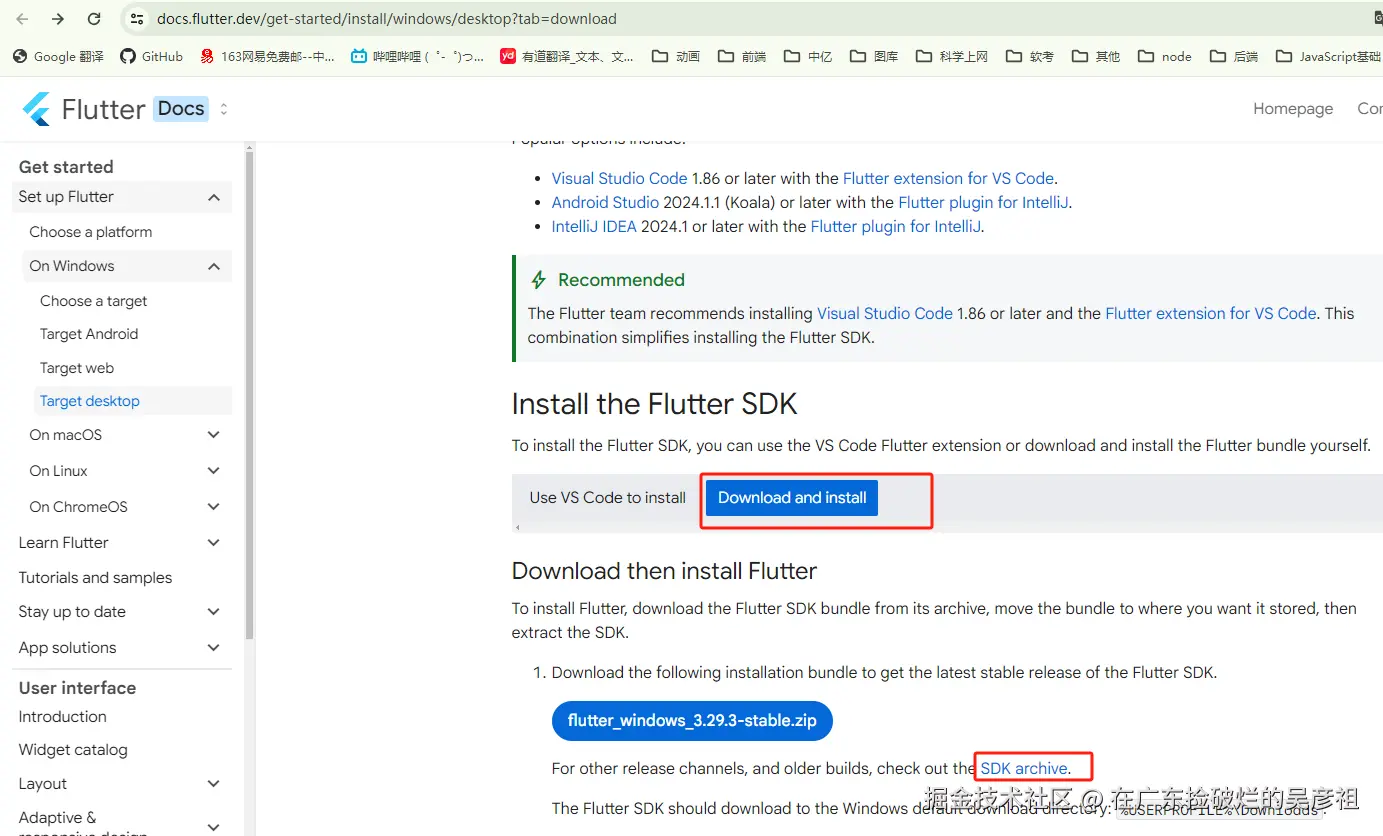
Task: Click the Get started sidebar heading
Action: (66, 167)
